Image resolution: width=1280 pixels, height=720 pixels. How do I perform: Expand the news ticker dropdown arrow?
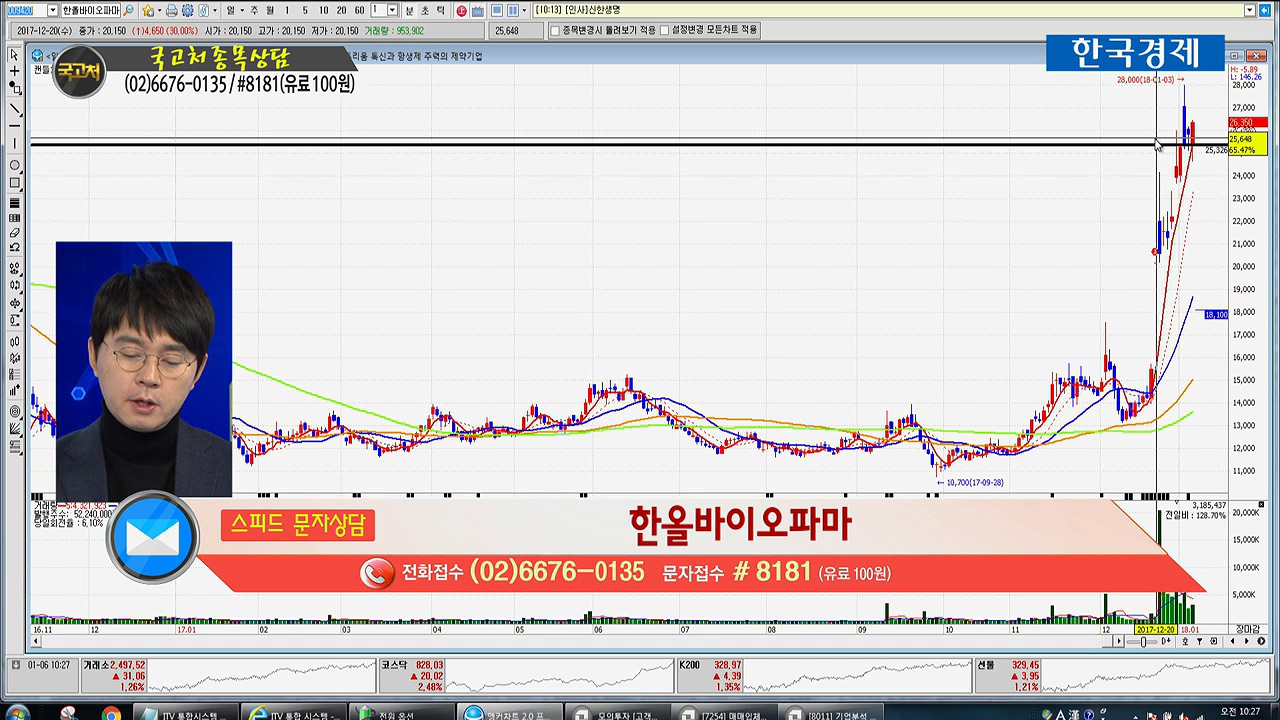click(1249, 11)
